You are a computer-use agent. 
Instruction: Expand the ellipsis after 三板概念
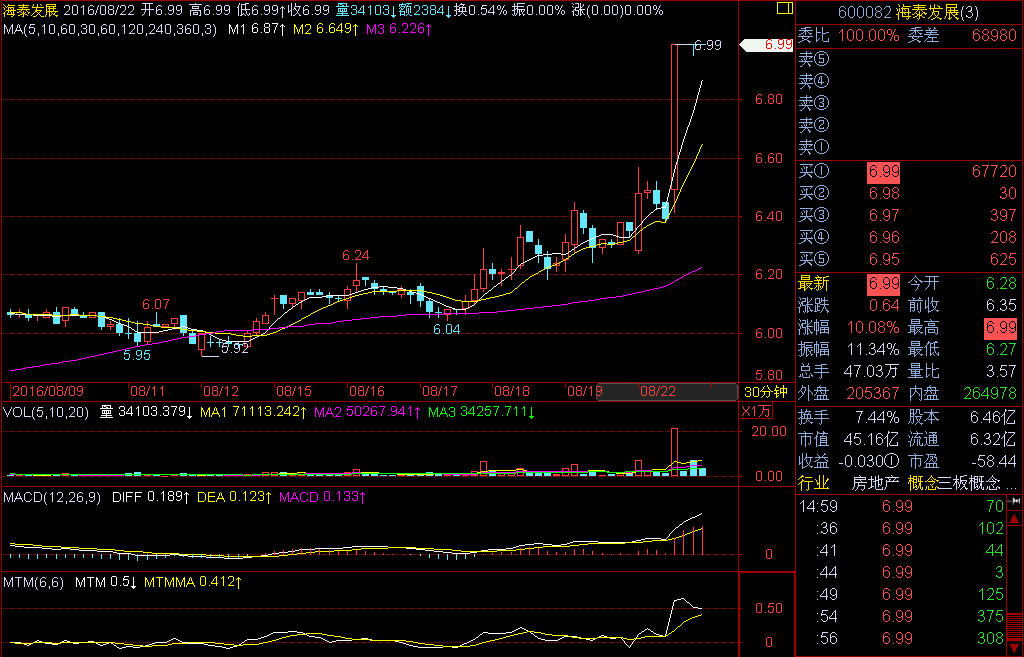pos(1011,483)
